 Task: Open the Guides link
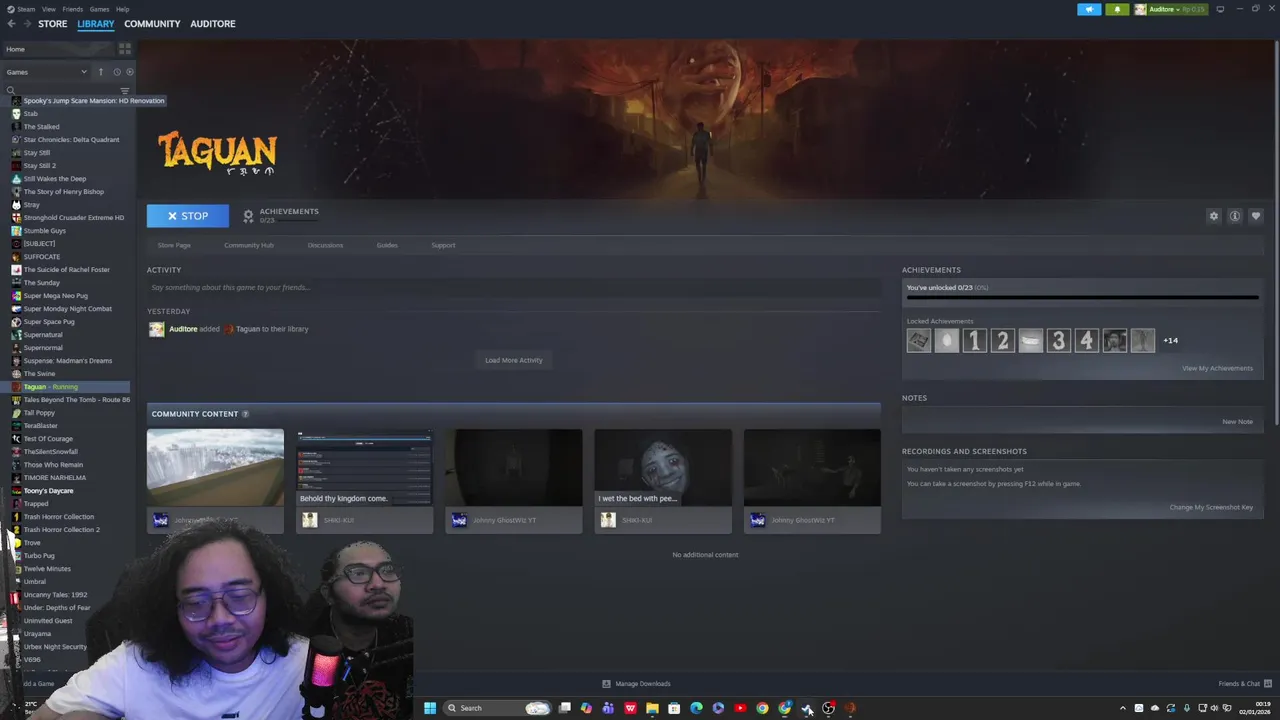[387, 245]
